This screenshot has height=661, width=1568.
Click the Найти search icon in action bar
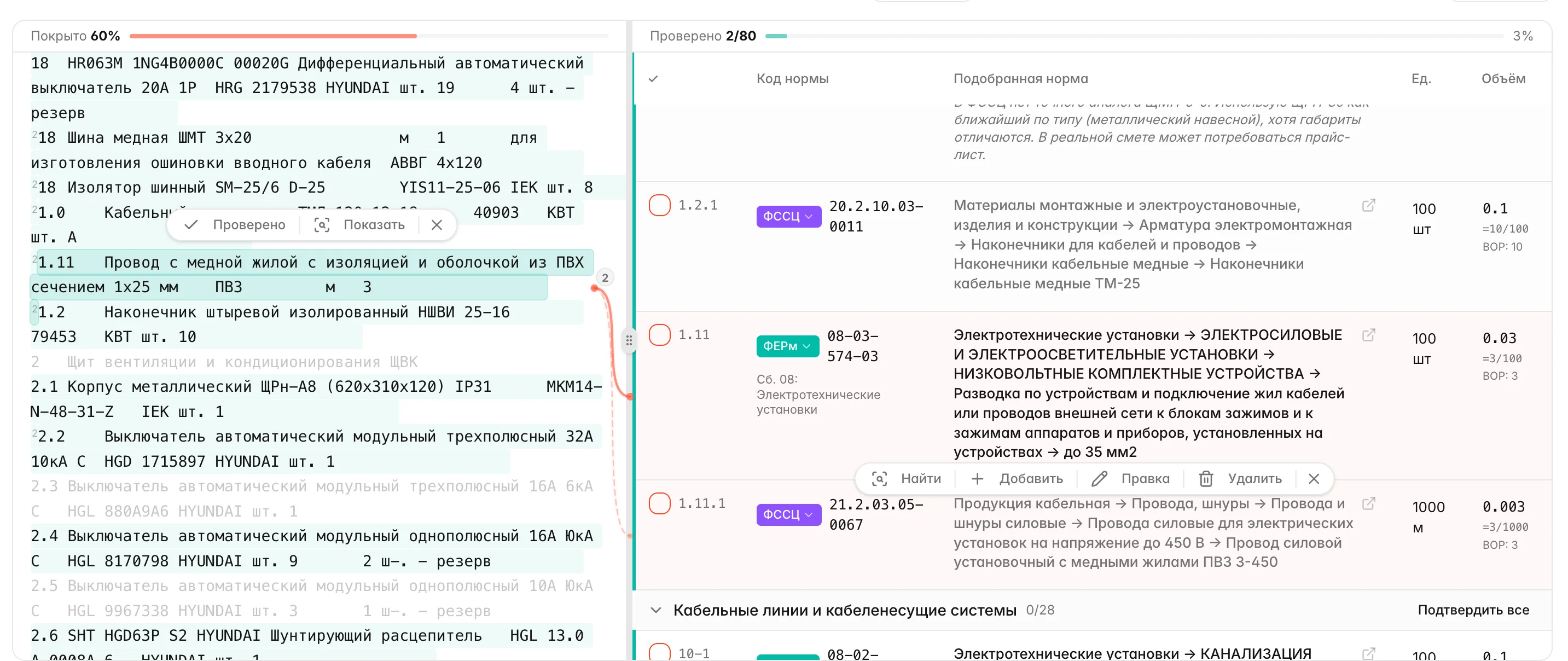879,479
